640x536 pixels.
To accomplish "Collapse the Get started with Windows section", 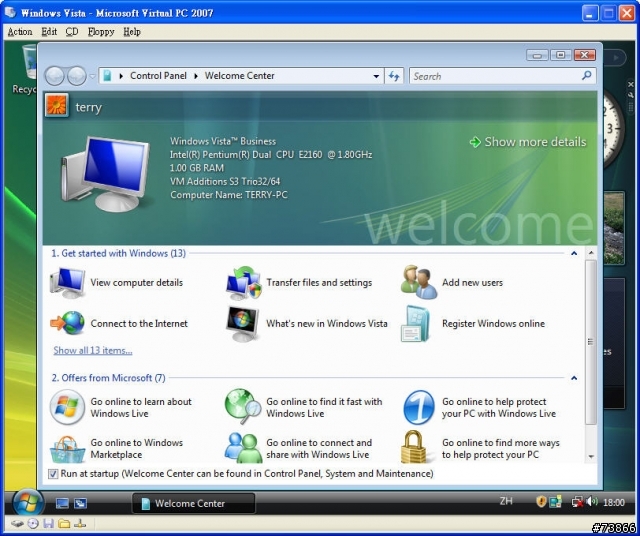I will pyautogui.click(x=574, y=254).
